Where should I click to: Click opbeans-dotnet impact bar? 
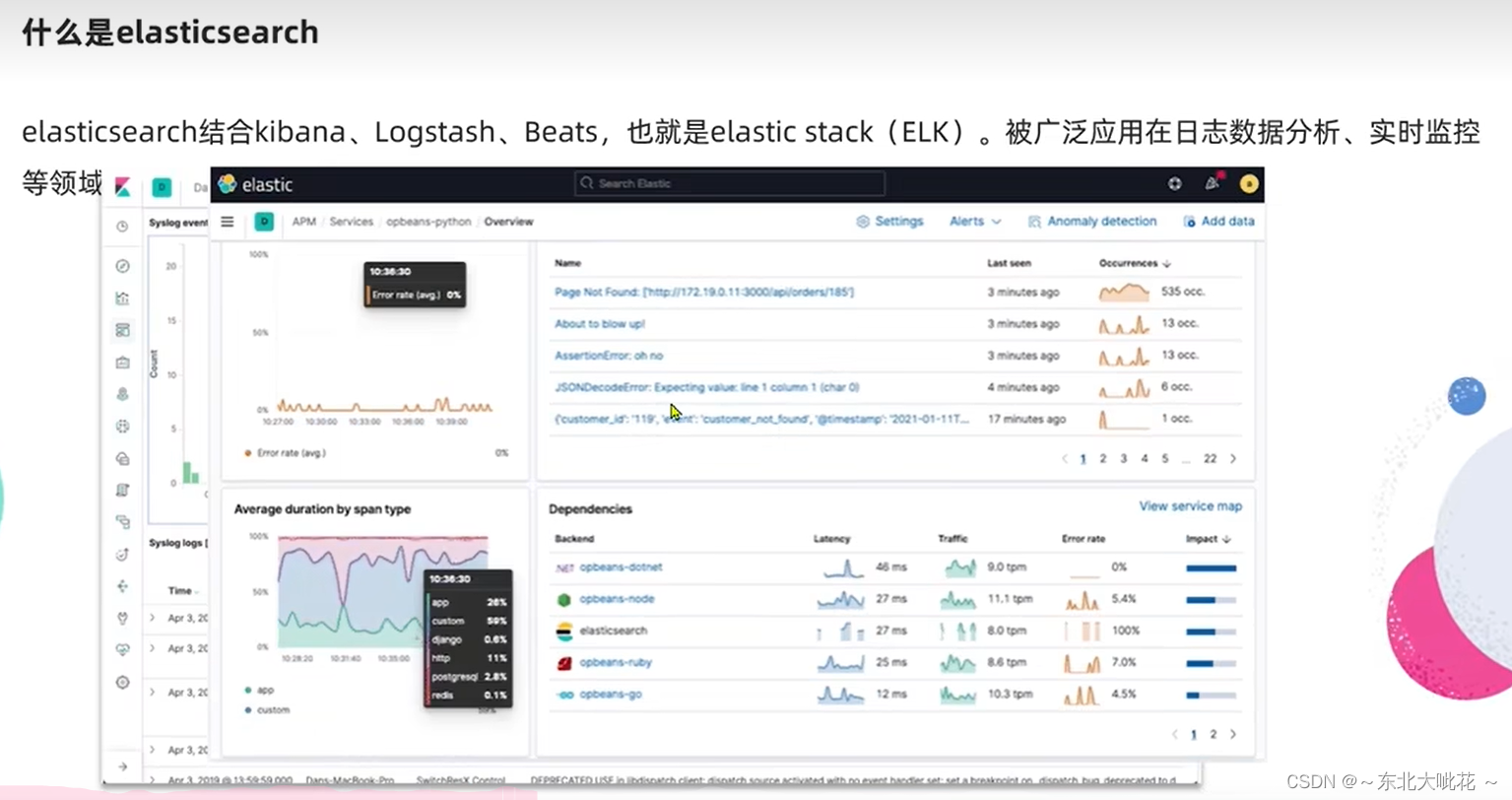(x=1211, y=568)
